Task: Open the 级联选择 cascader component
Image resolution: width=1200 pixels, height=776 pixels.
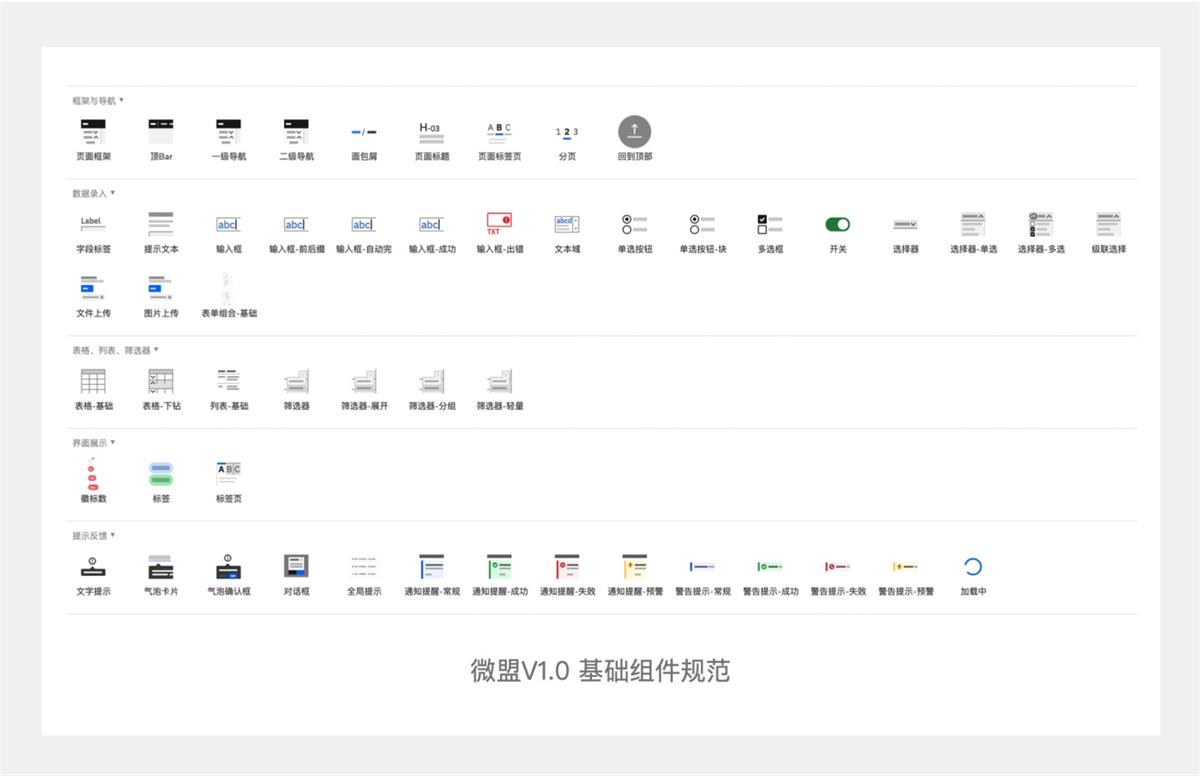Action: [x=1108, y=224]
